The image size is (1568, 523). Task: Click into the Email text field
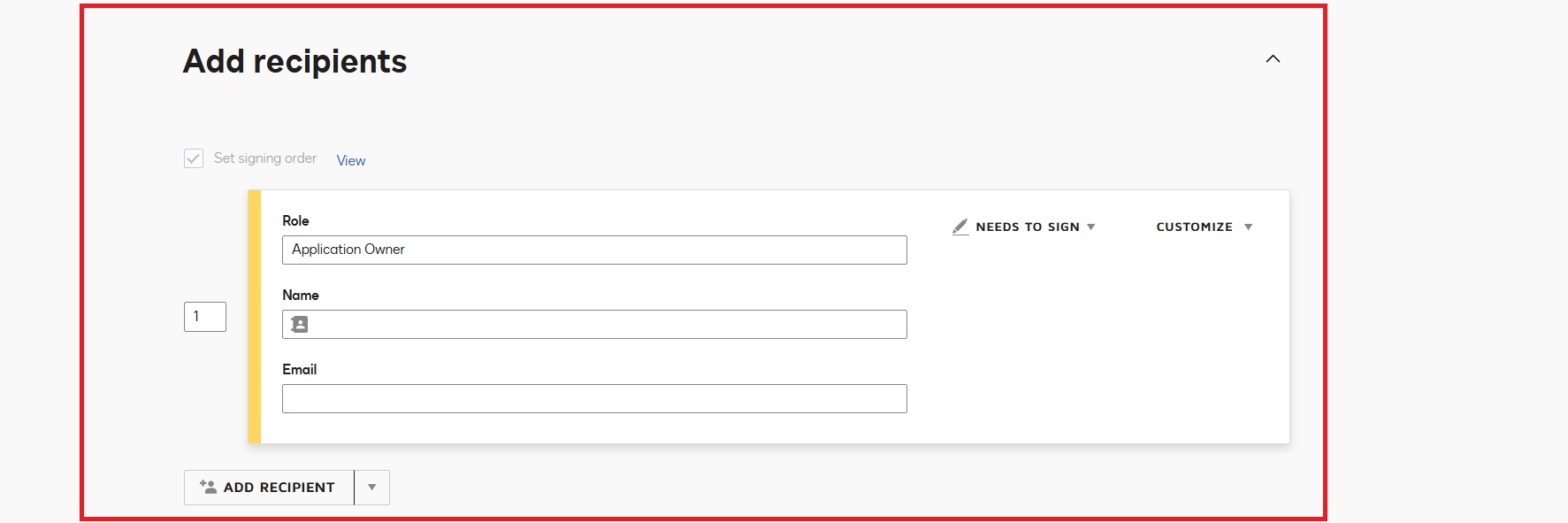(x=594, y=399)
